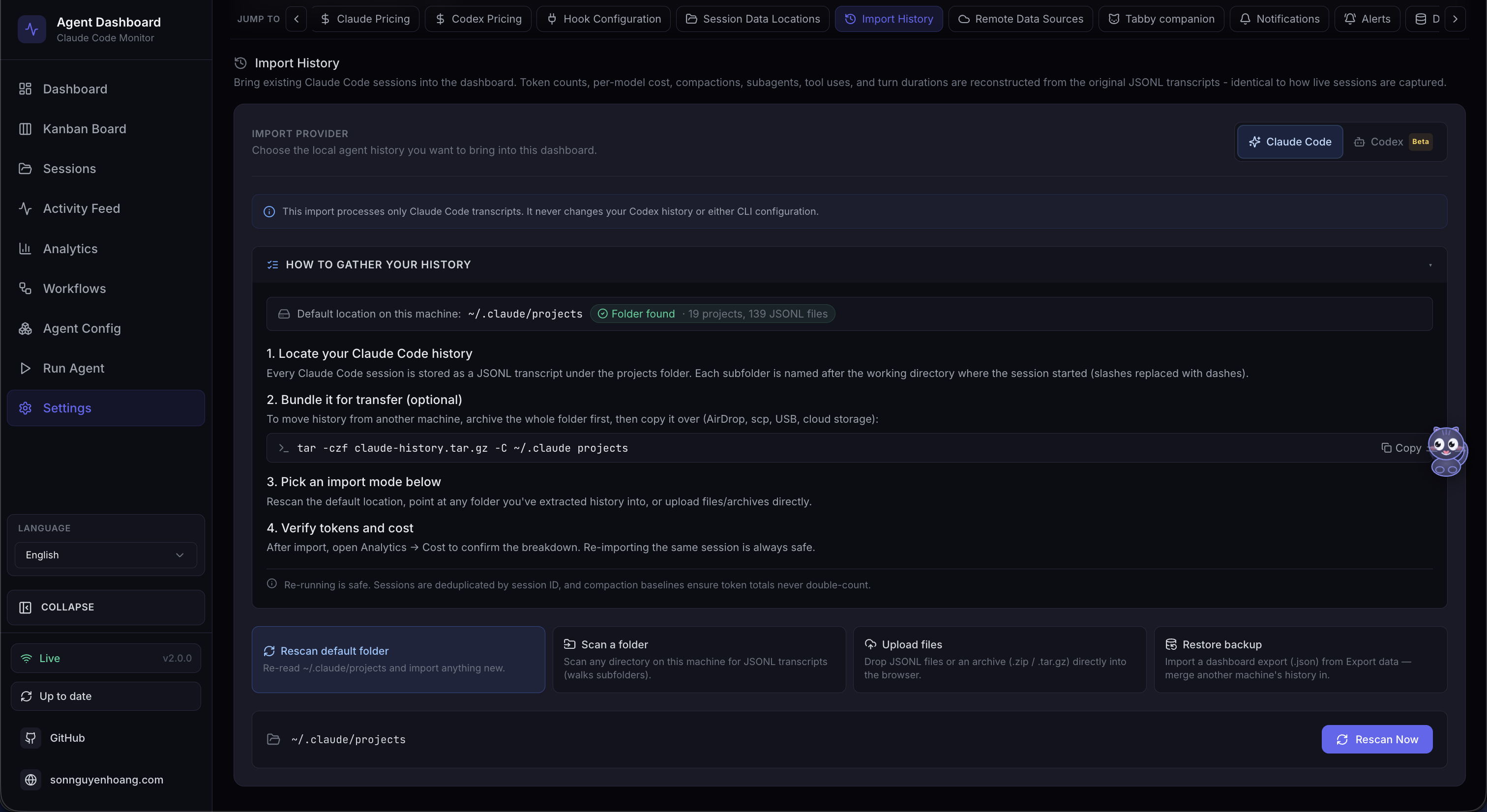Image resolution: width=1487 pixels, height=812 pixels.
Task: Open the Language dropdown showing English
Action: tap(106, 554)
